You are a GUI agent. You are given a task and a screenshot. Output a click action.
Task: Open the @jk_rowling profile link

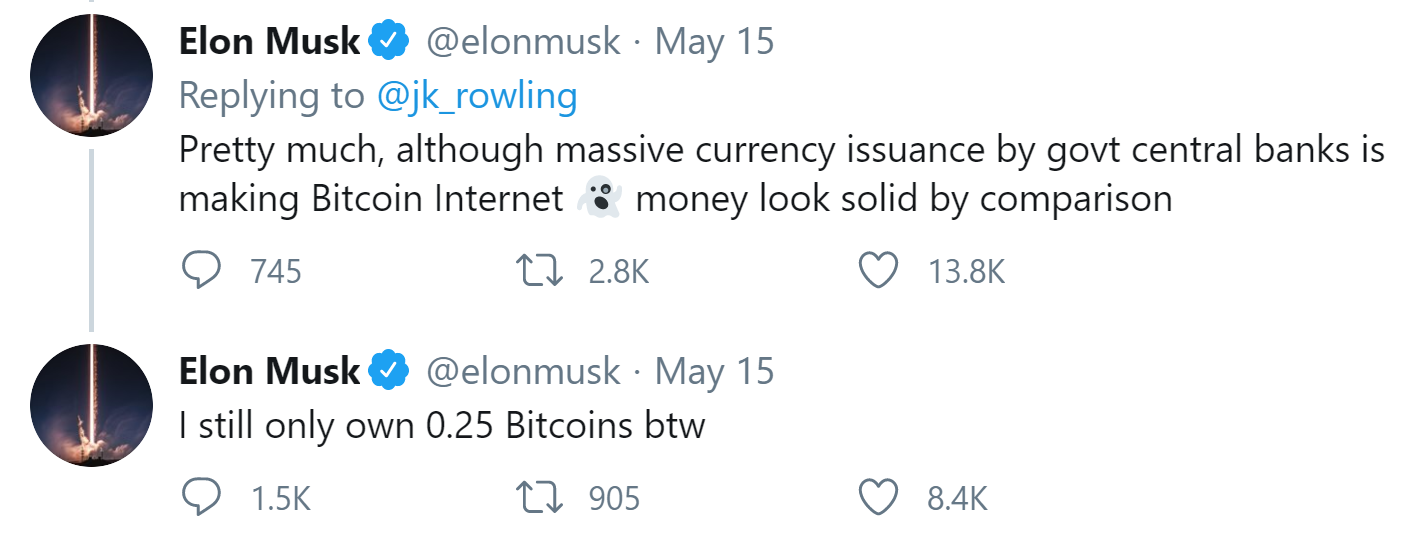click(x=477, y=96)
